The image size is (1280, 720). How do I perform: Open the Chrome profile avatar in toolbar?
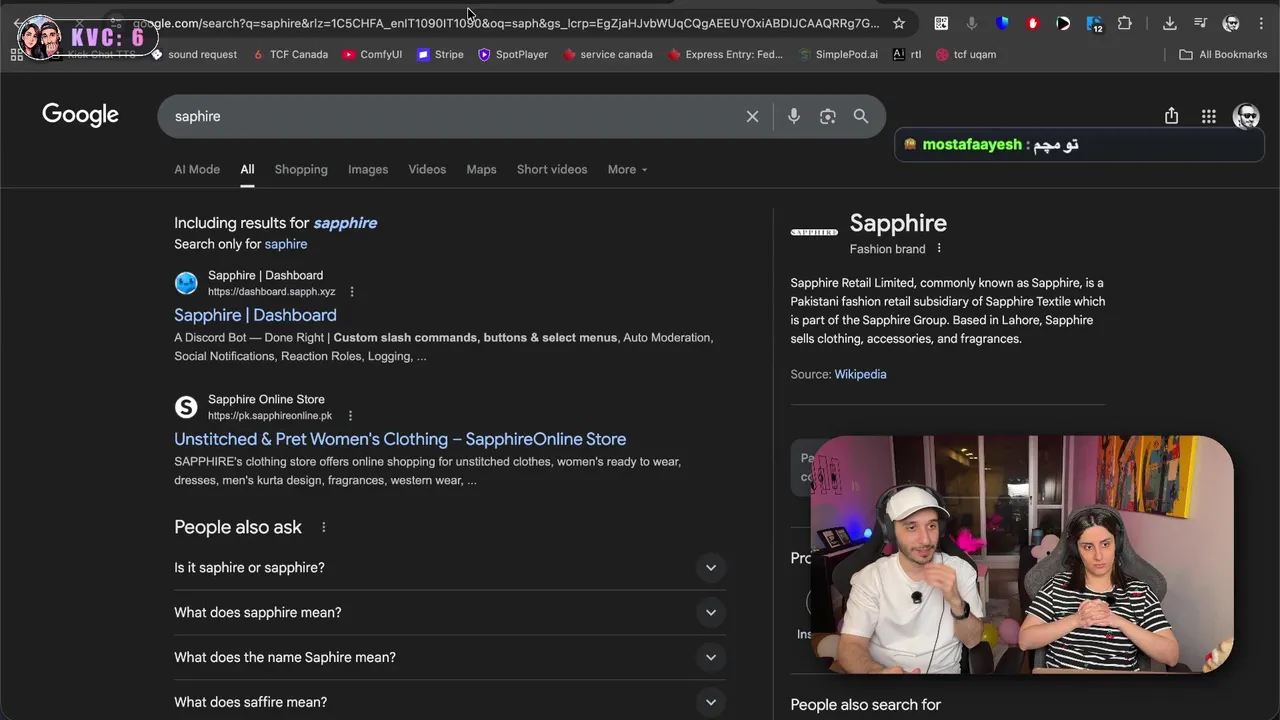point(1232,23)
